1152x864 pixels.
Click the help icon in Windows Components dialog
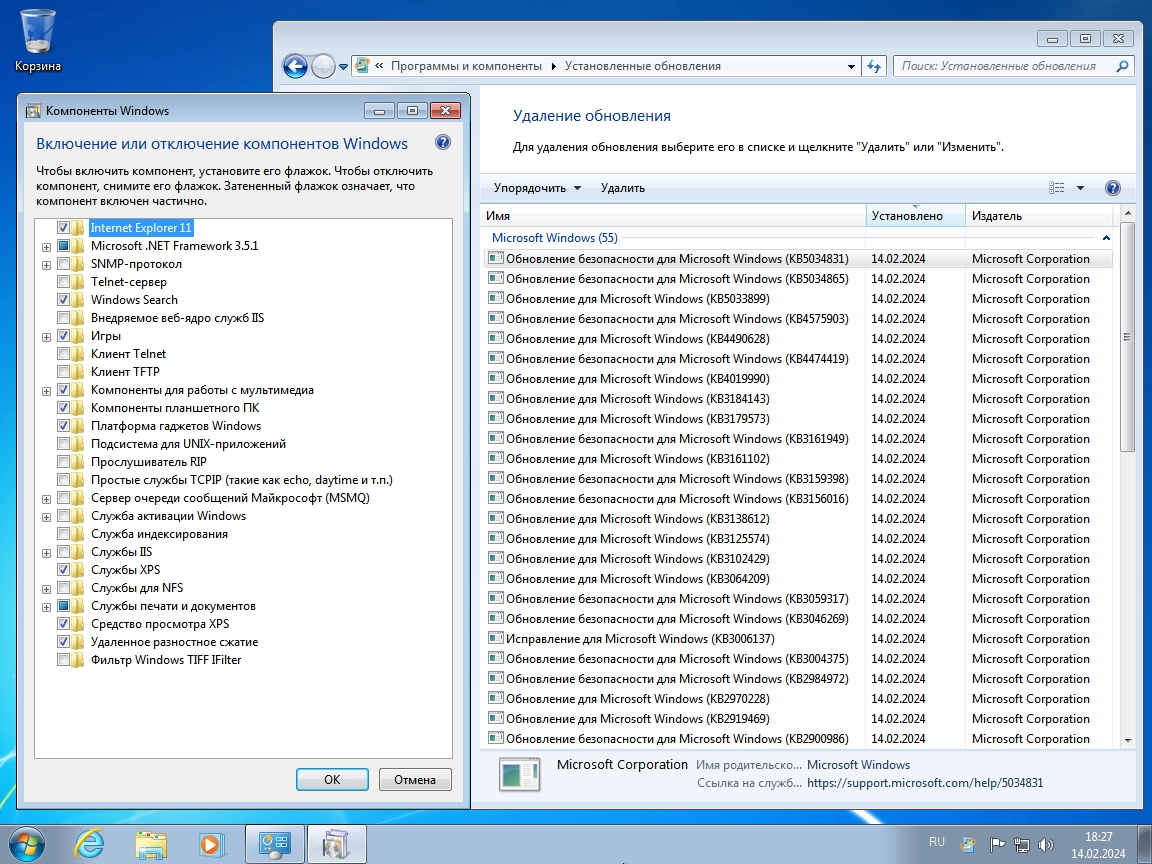[x=443, y=143]
